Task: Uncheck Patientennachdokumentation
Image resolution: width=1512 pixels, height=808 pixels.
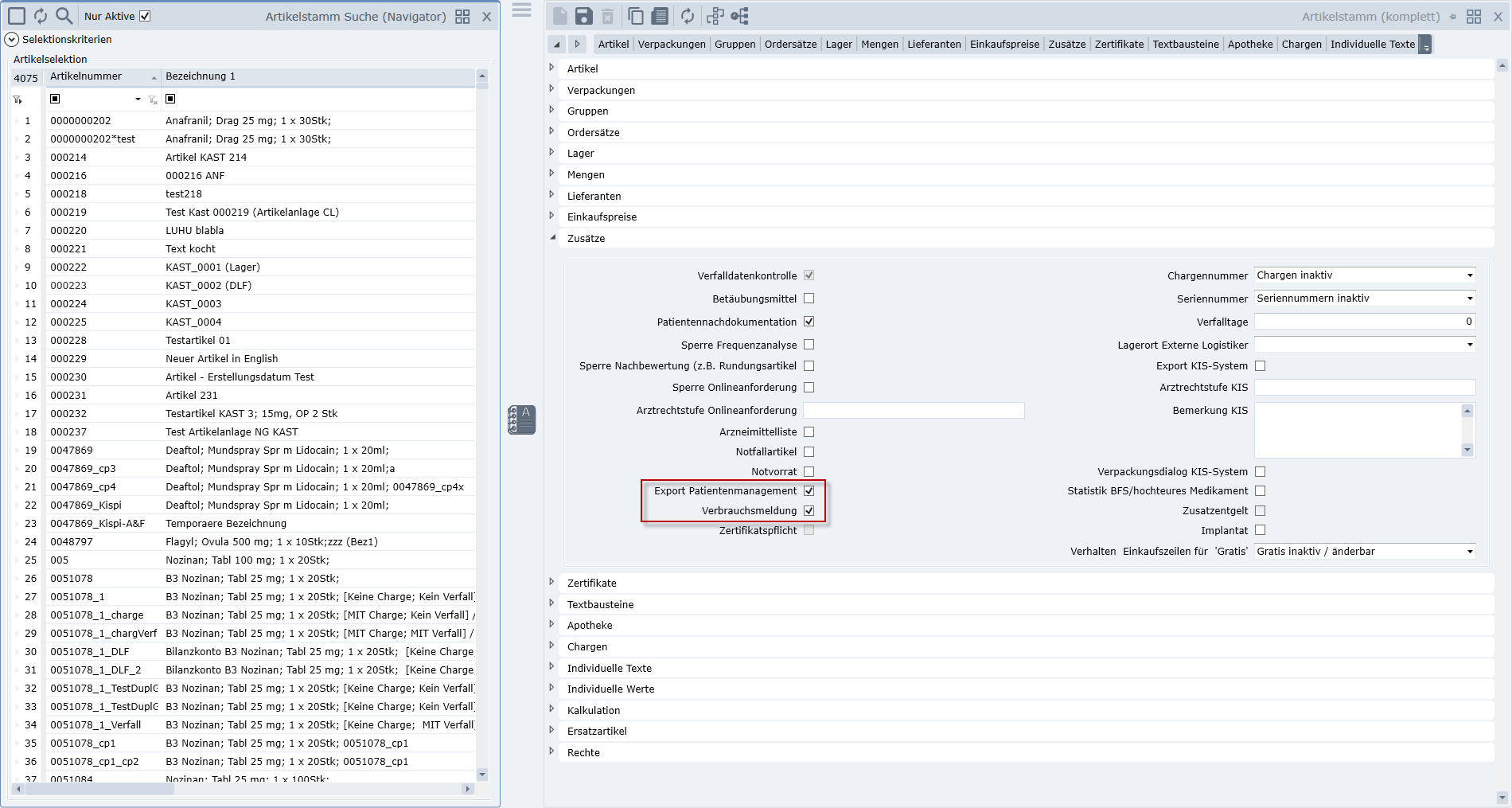Action: pos(809,322)
